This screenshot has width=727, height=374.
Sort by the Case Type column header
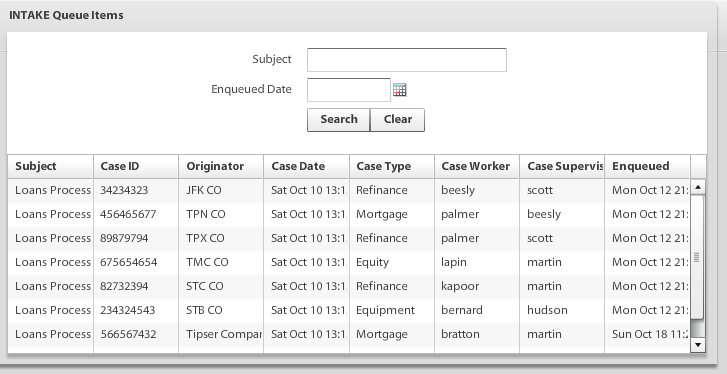(391, 166)
